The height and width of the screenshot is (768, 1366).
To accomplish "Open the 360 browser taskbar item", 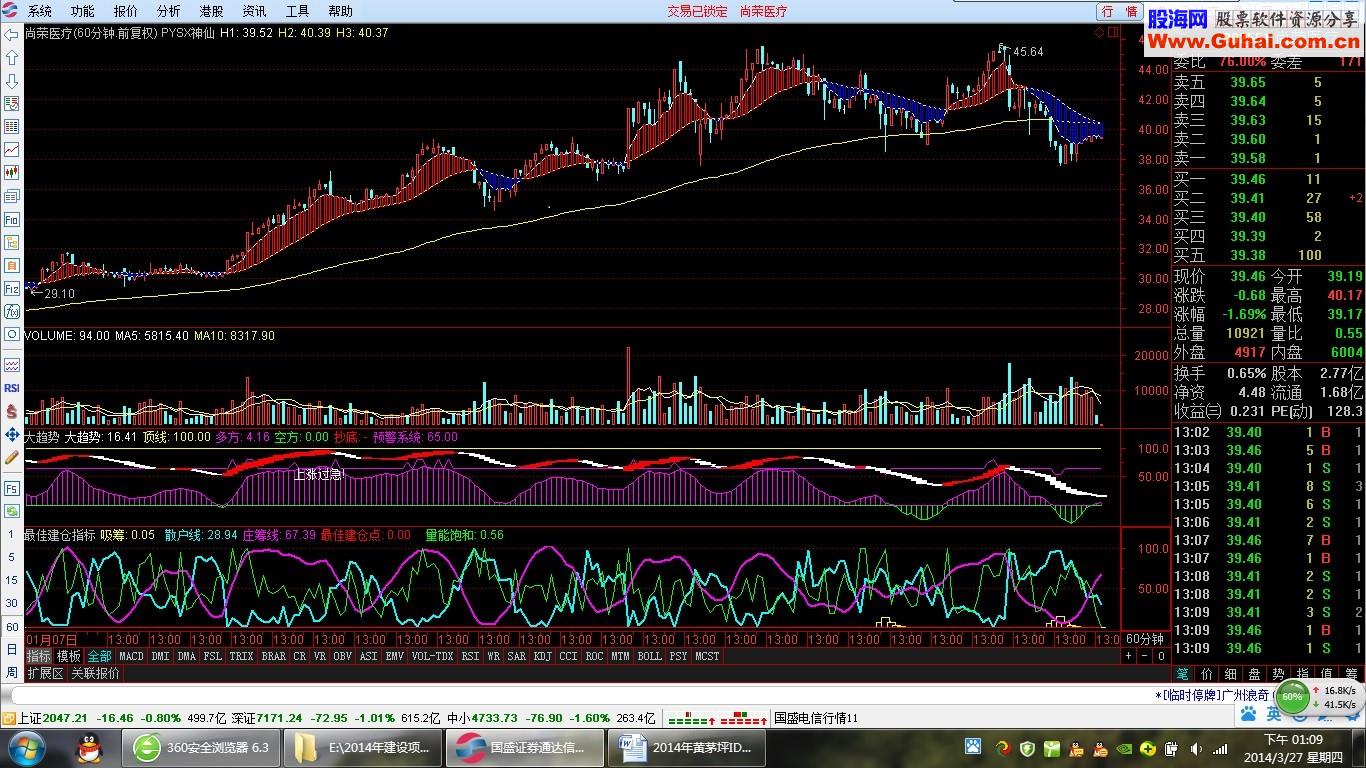I will click(200, 747).
